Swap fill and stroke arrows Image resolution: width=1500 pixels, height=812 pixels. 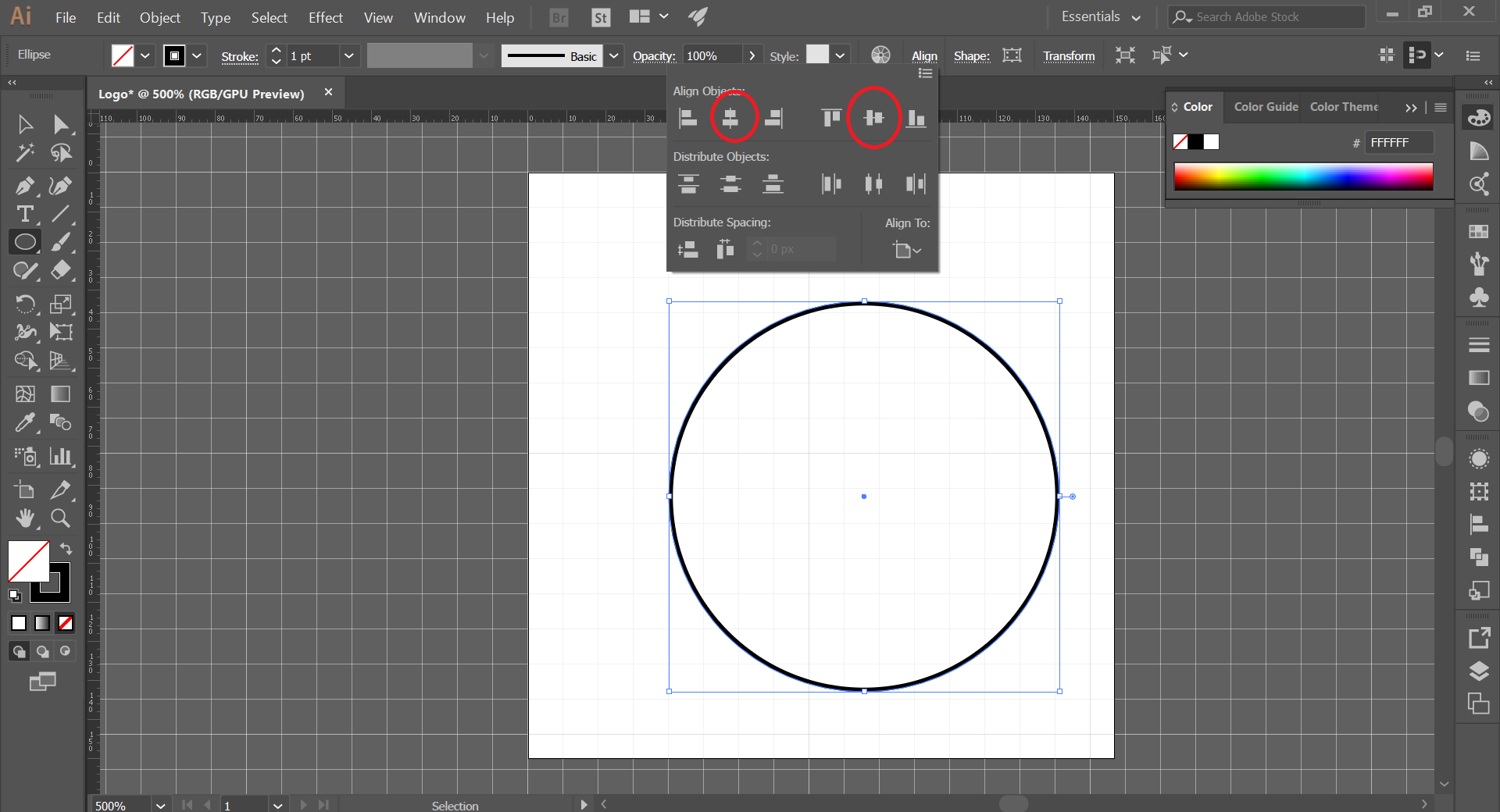pos(66,549)
